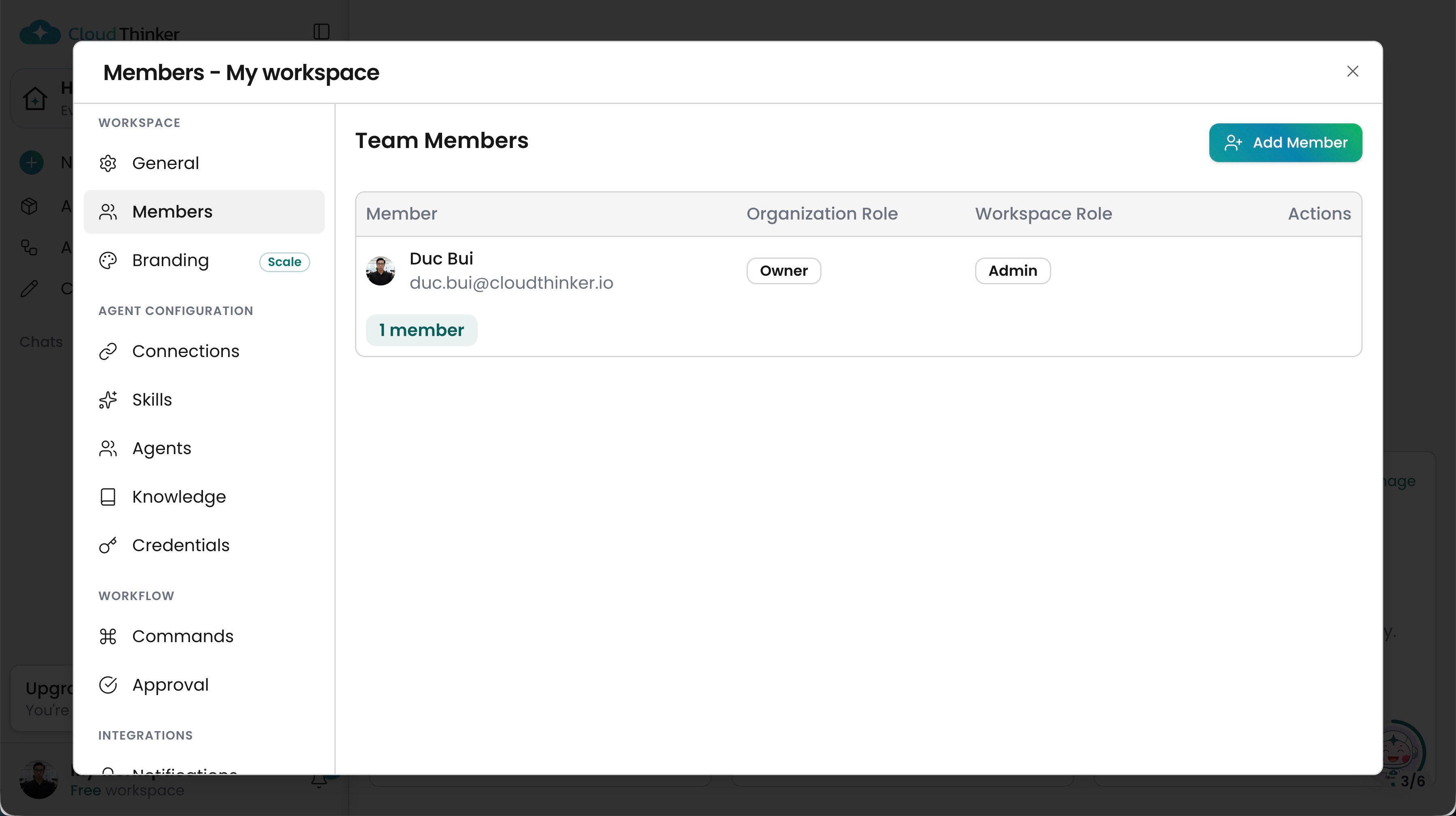Click the user avatar in the background sidebar footer
This screenshot has width=1456, height=816.
point(38,780)
